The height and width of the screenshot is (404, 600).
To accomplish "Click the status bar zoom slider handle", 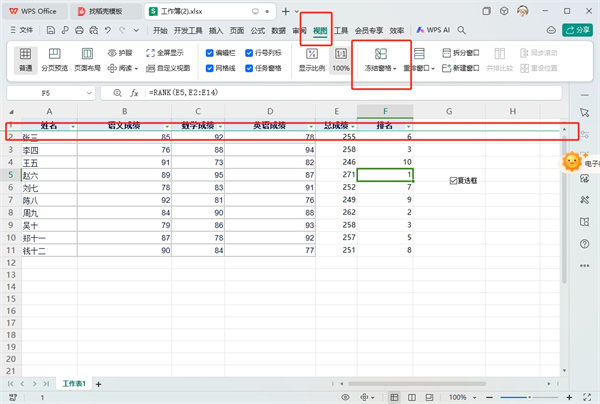I will pos(530,397).
